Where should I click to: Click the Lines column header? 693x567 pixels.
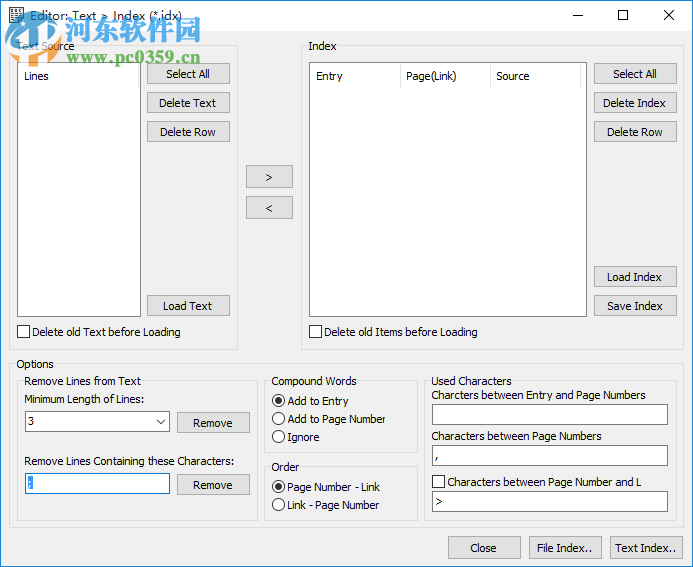click(79, 76)
